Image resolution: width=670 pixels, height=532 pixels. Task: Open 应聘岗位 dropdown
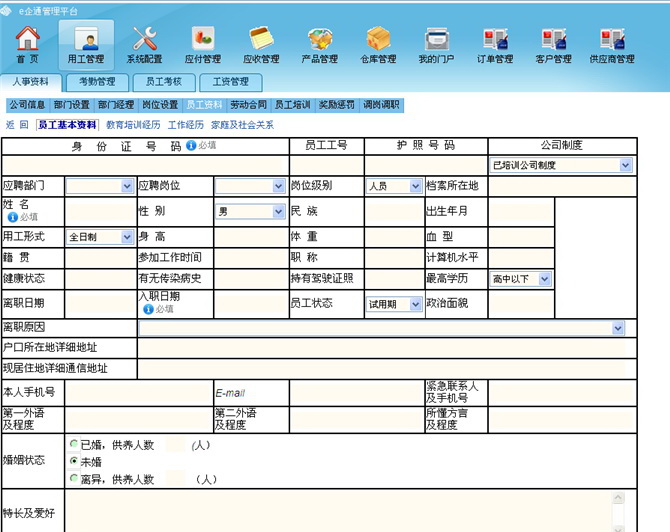[x=250, y=186]
